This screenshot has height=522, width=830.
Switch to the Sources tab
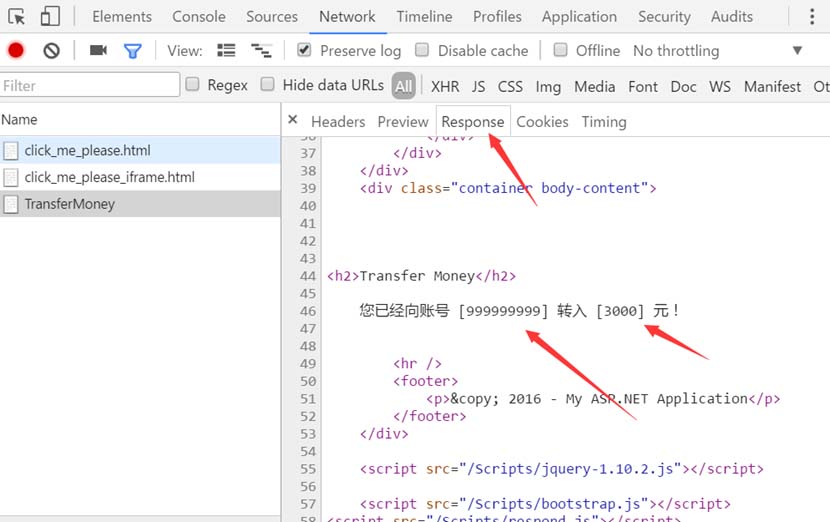tap(272, 17)
